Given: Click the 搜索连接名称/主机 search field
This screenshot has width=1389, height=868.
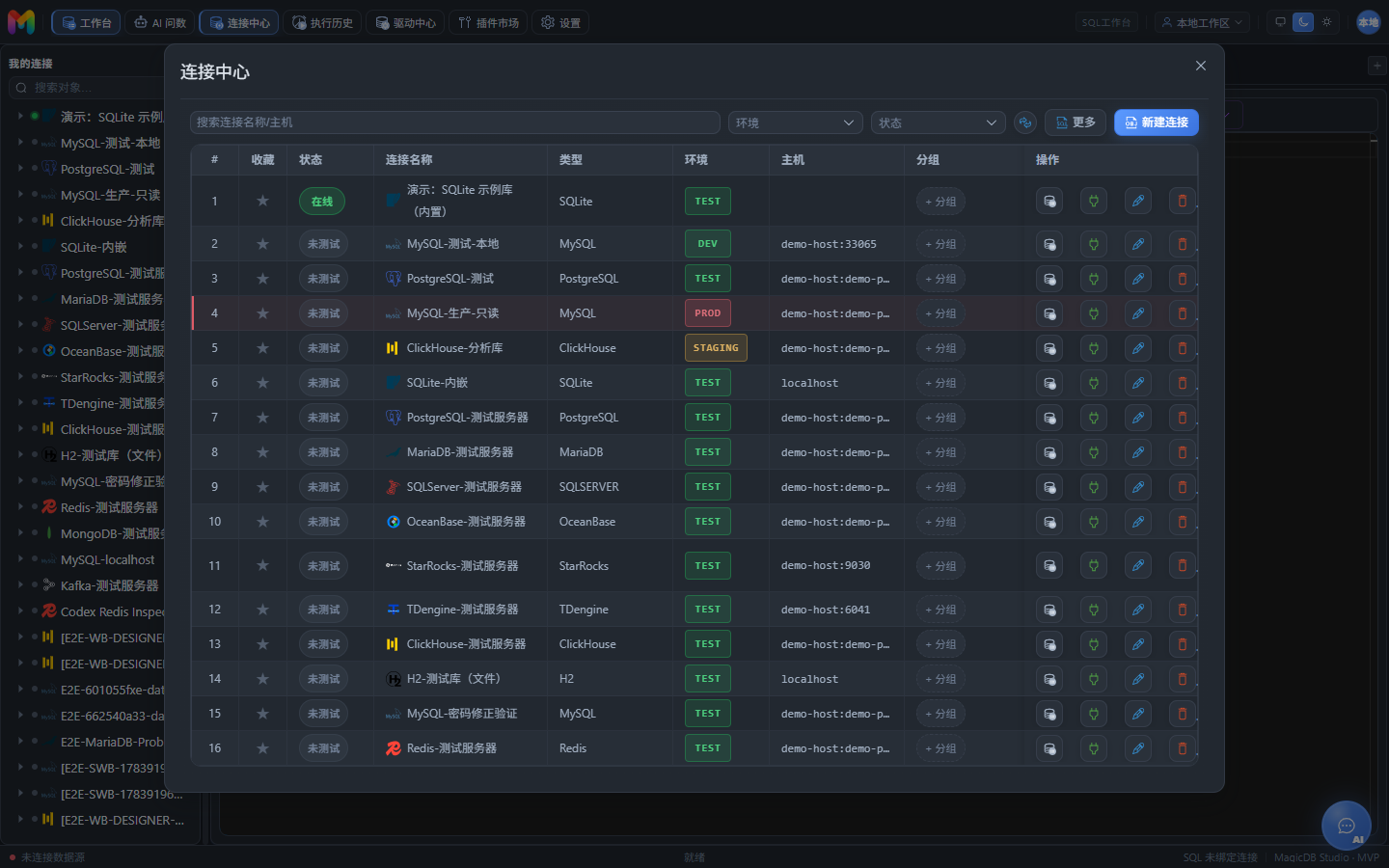Looking at the screenshot, I should 455,122.
